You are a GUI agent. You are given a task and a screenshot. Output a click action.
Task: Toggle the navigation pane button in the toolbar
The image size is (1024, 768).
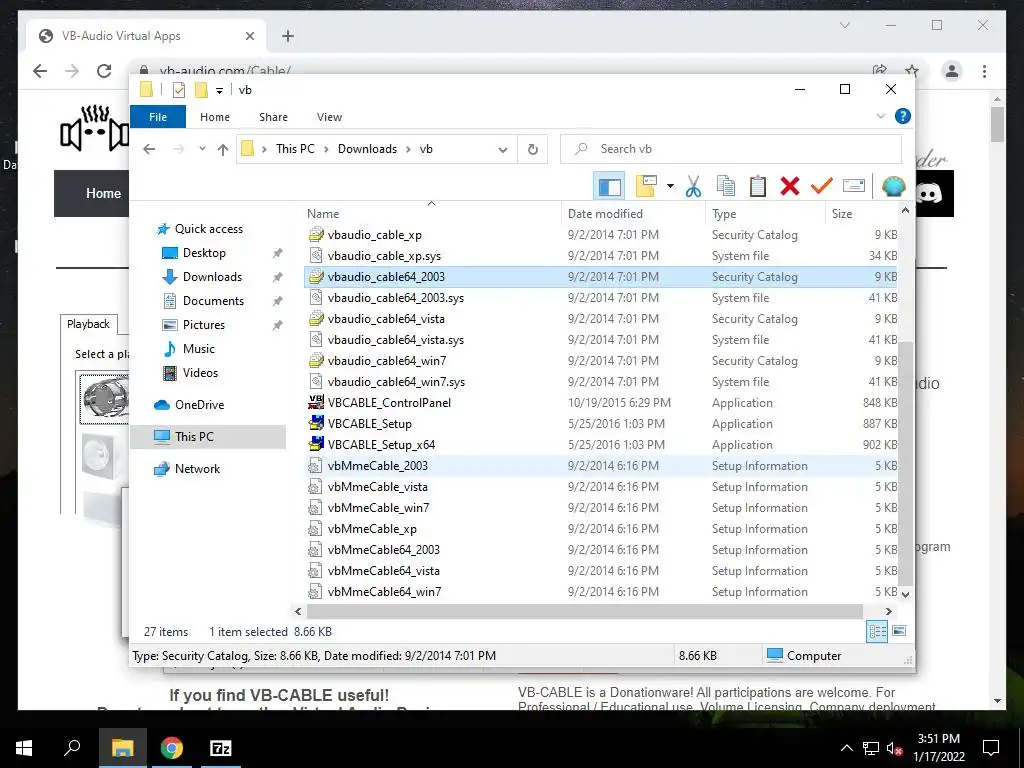pos(609,187)
